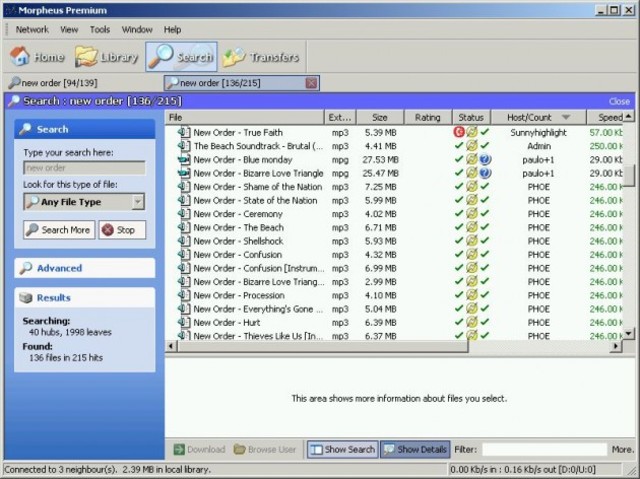Click the Download button

pos(199,449)
